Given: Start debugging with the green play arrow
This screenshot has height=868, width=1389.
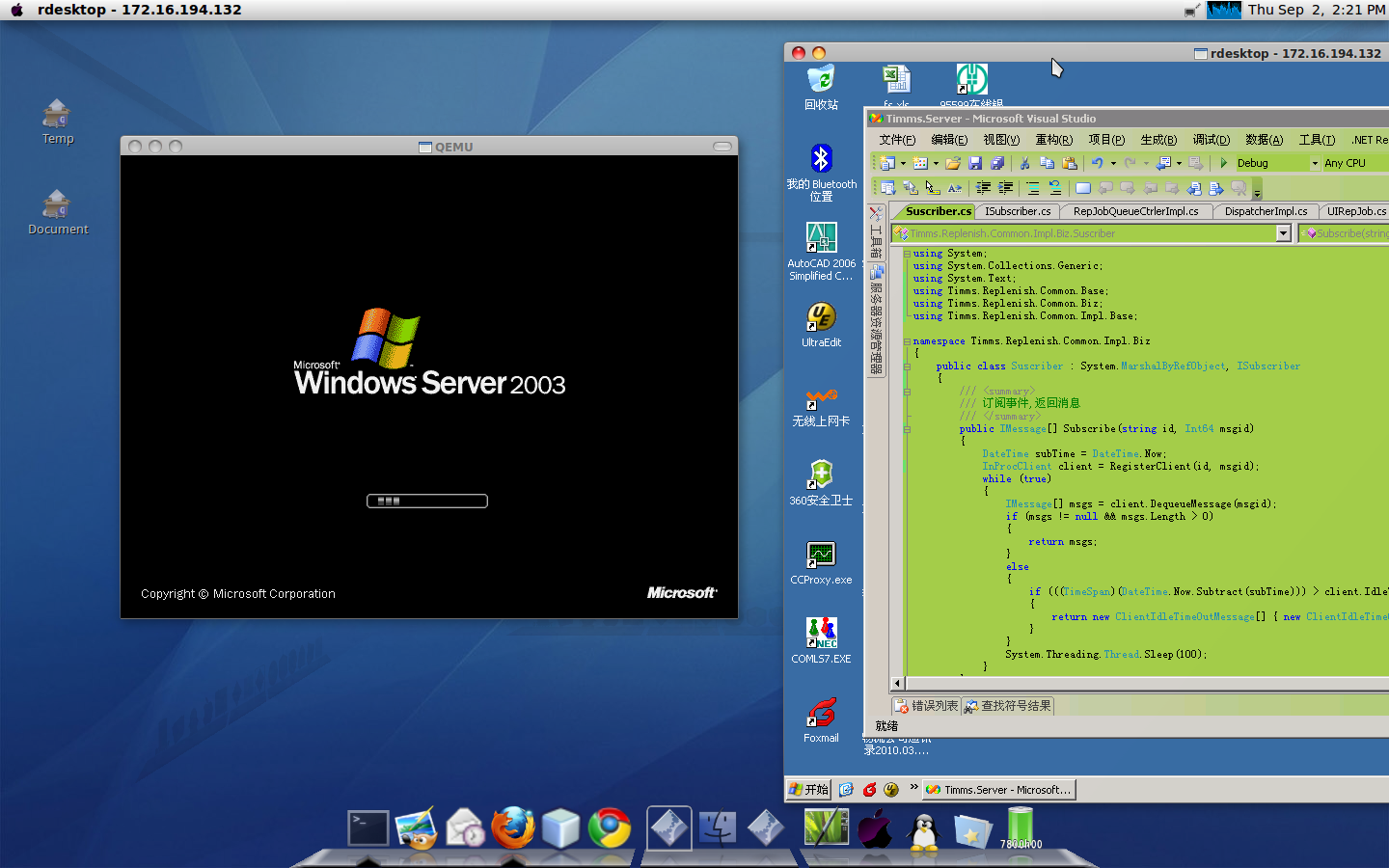Looking at the screenshot, I should click(1223, 163).
